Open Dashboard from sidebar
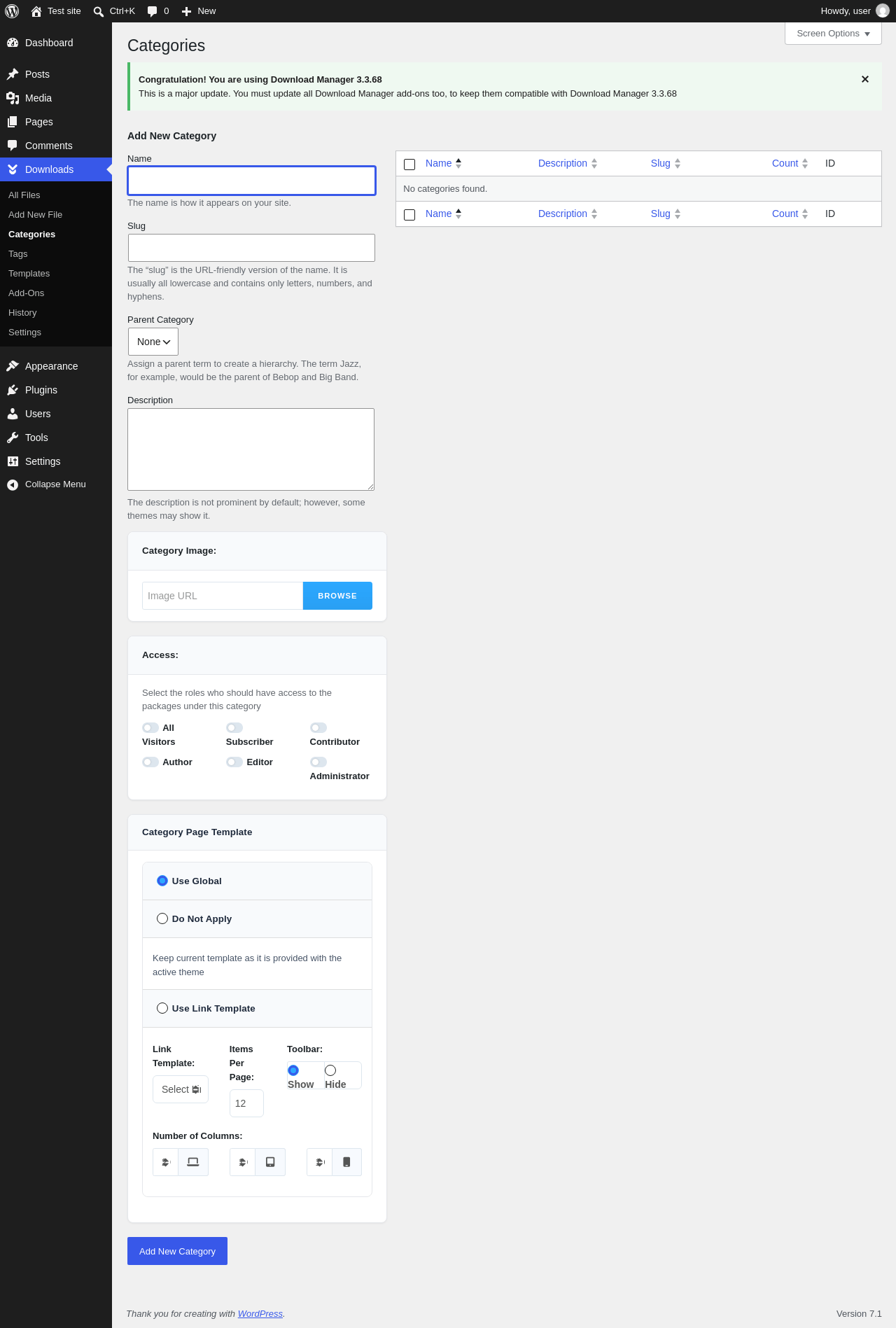The image size is (896, 1328). tap(56, 43)
